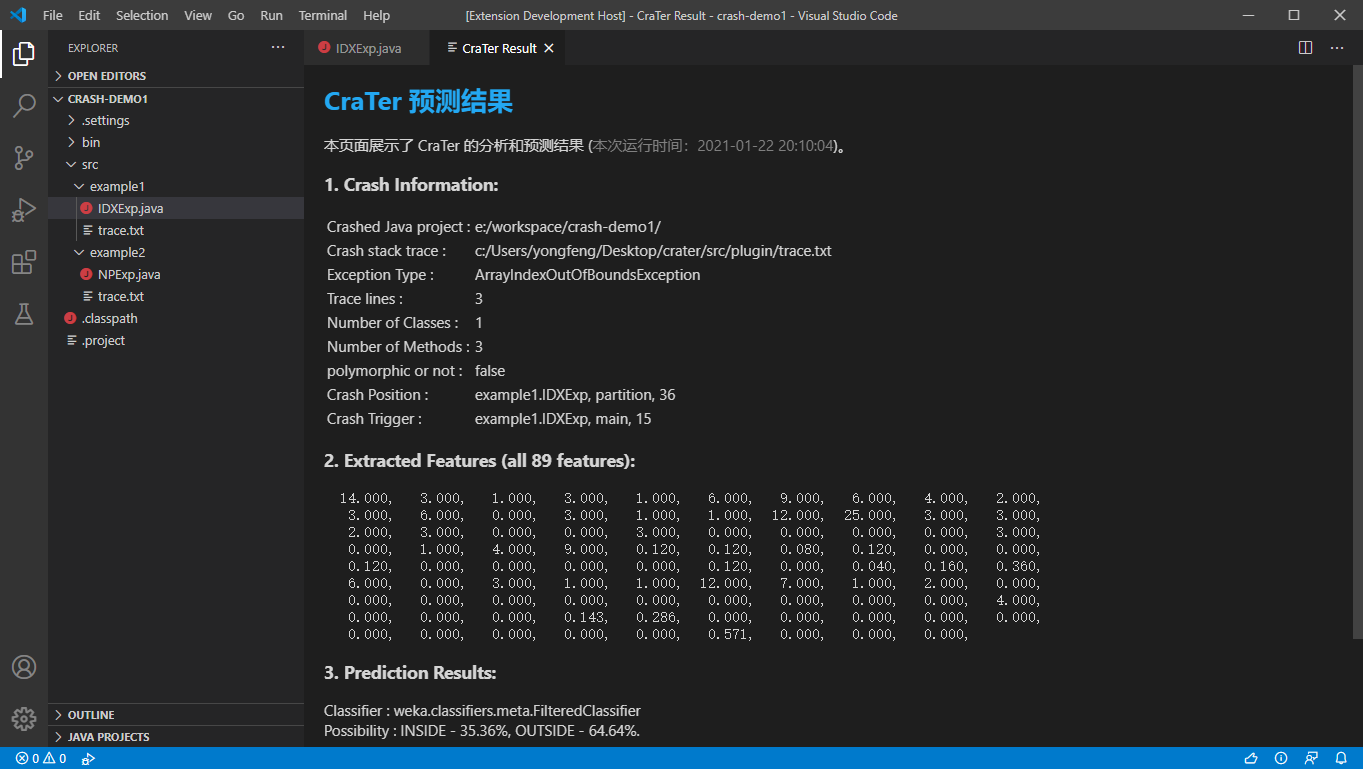Open the Edit menu
Screen dimensions: 1363x769
[x=89, y=15]
